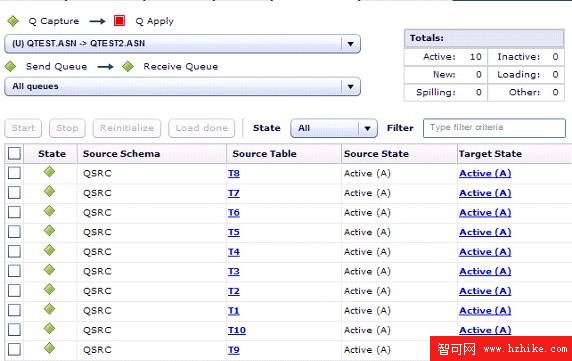Click the green state diamond in T7 row
The image size is (572, 361).
pyautogui.click(x=49, y=191)
